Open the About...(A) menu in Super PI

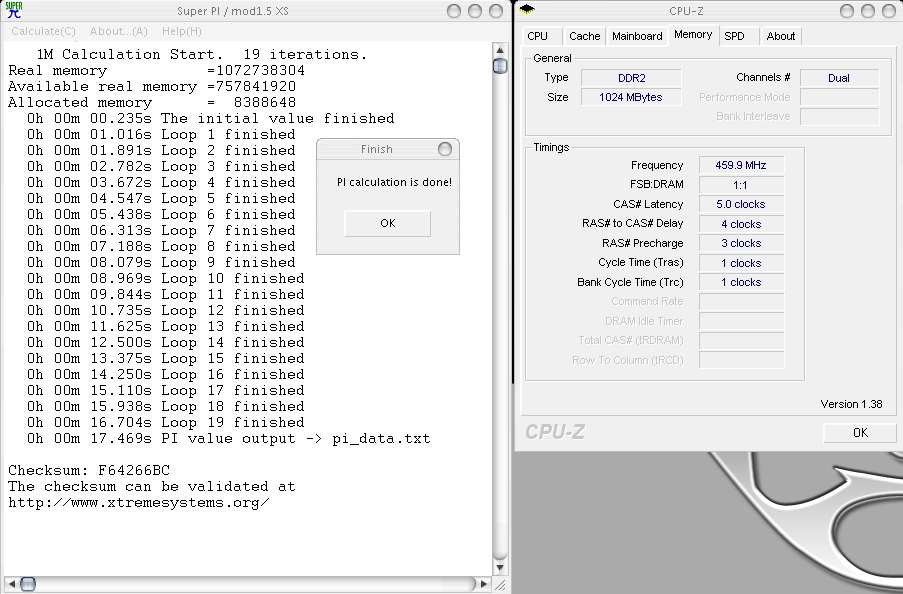coord(119,32)
